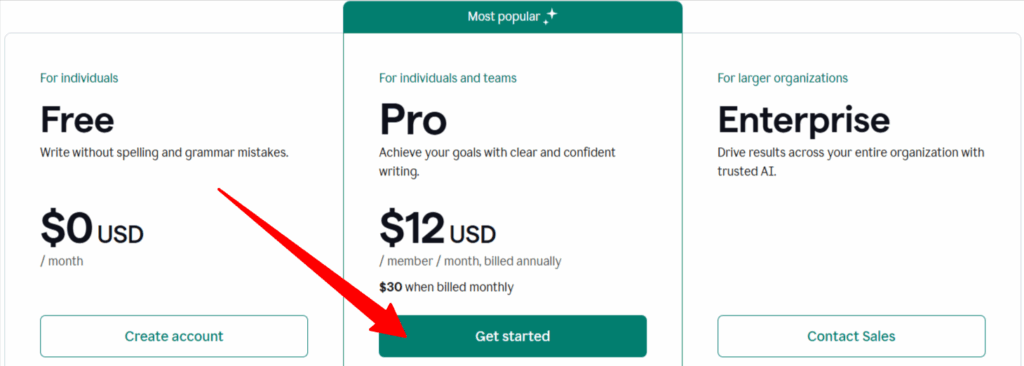
Task: Click the Pro plan heading
Action: tap(413, 120)
